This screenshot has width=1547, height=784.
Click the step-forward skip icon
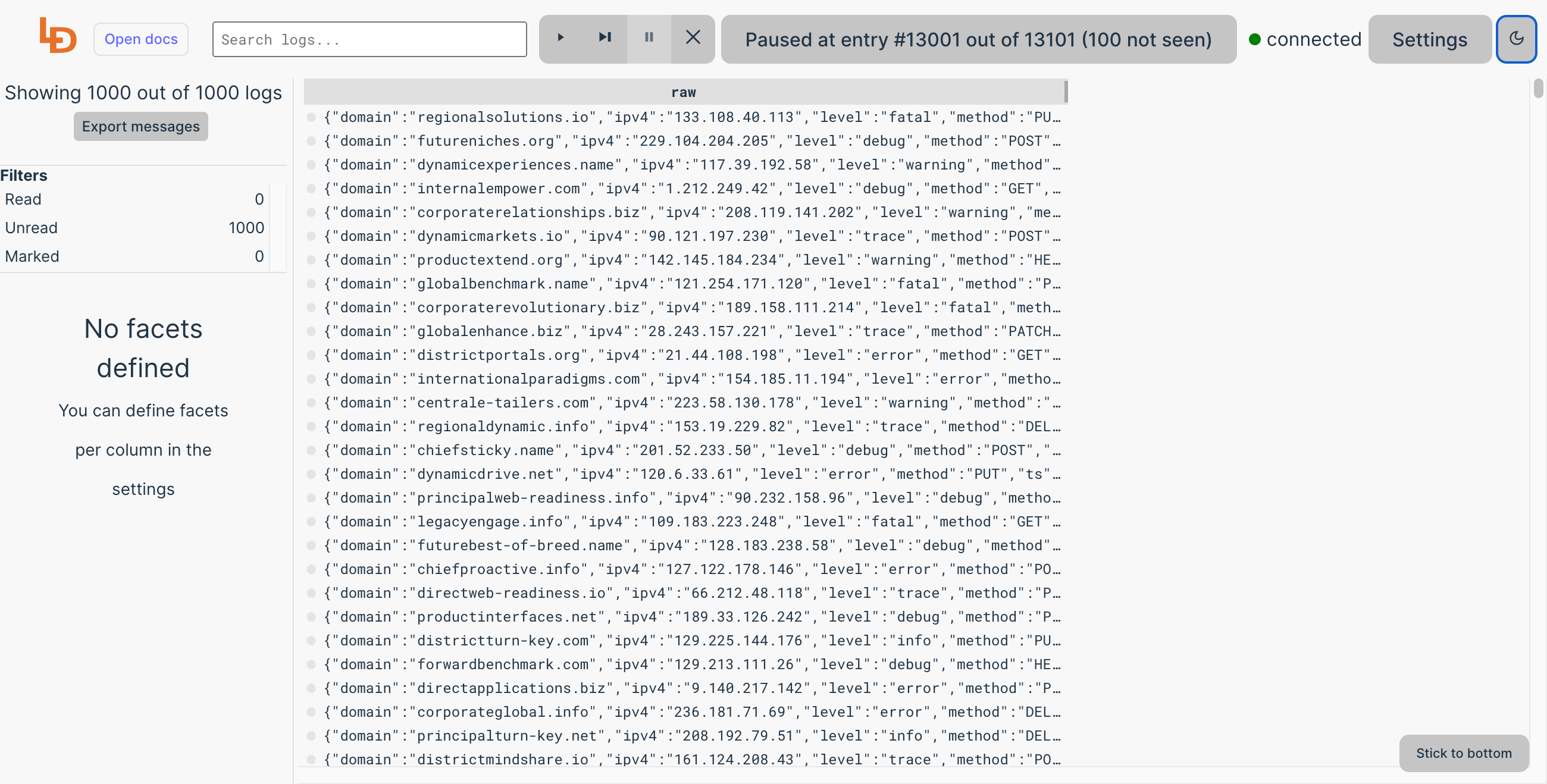tap(605, 38)
